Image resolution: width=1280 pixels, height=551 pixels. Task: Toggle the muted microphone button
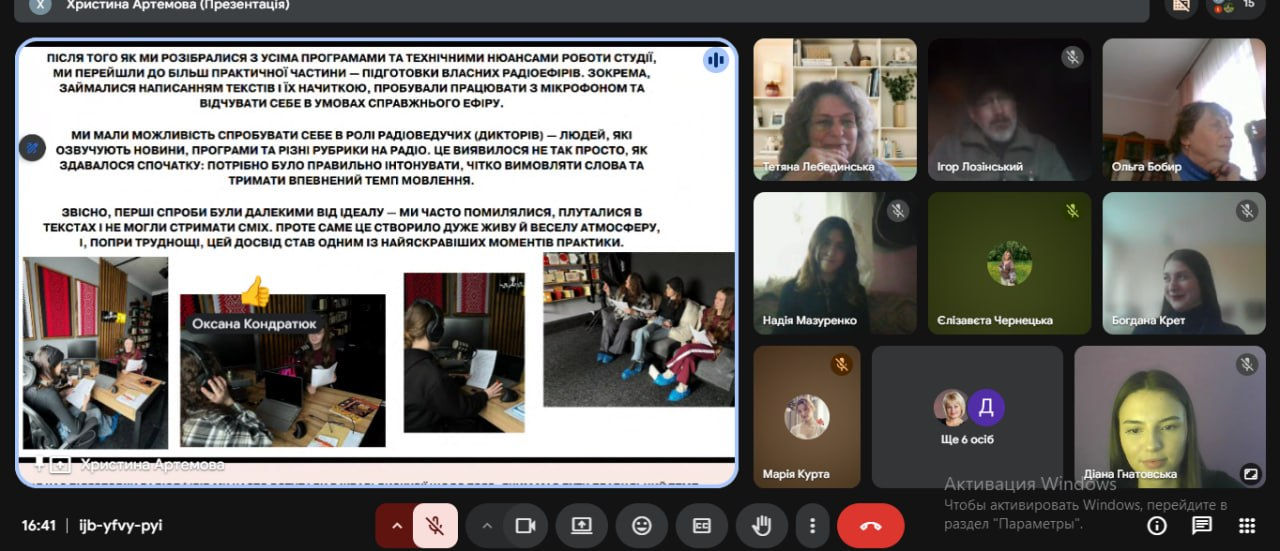435,526
